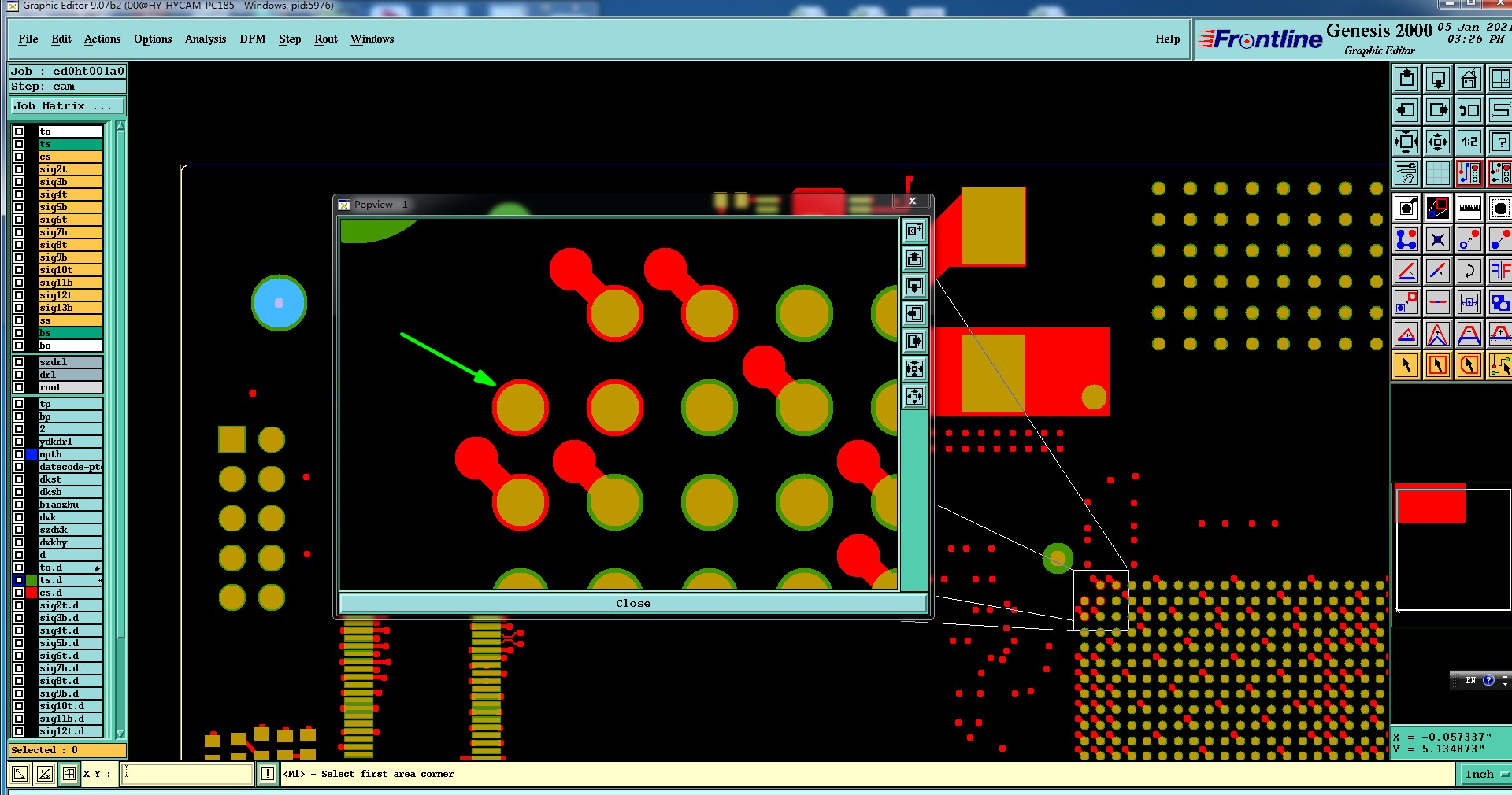This screenshot has width=1512, height=795.
Task: Click the Popview pan left icon
Action: tap(914, 313)
